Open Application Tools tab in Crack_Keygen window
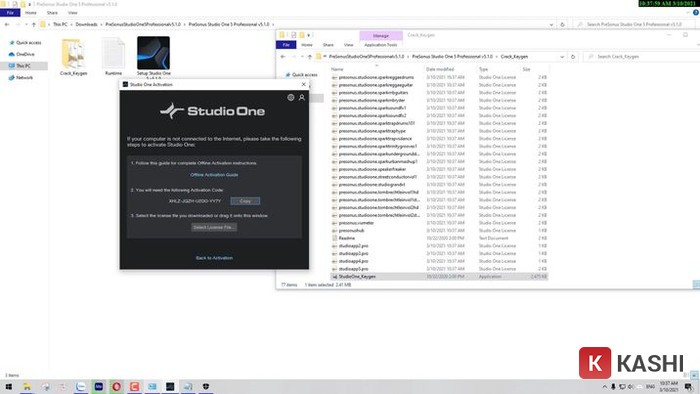This screenshot has height=394, width=700. click(380, 45)
